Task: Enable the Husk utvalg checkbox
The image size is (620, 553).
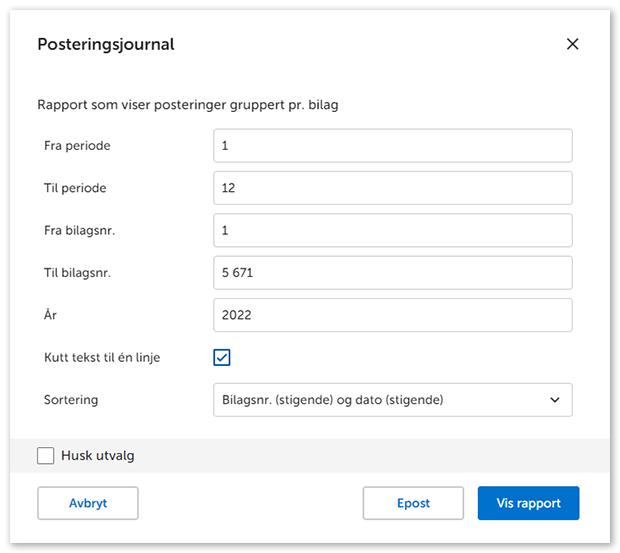Action: pyautogui.click(x=46, y=456)
